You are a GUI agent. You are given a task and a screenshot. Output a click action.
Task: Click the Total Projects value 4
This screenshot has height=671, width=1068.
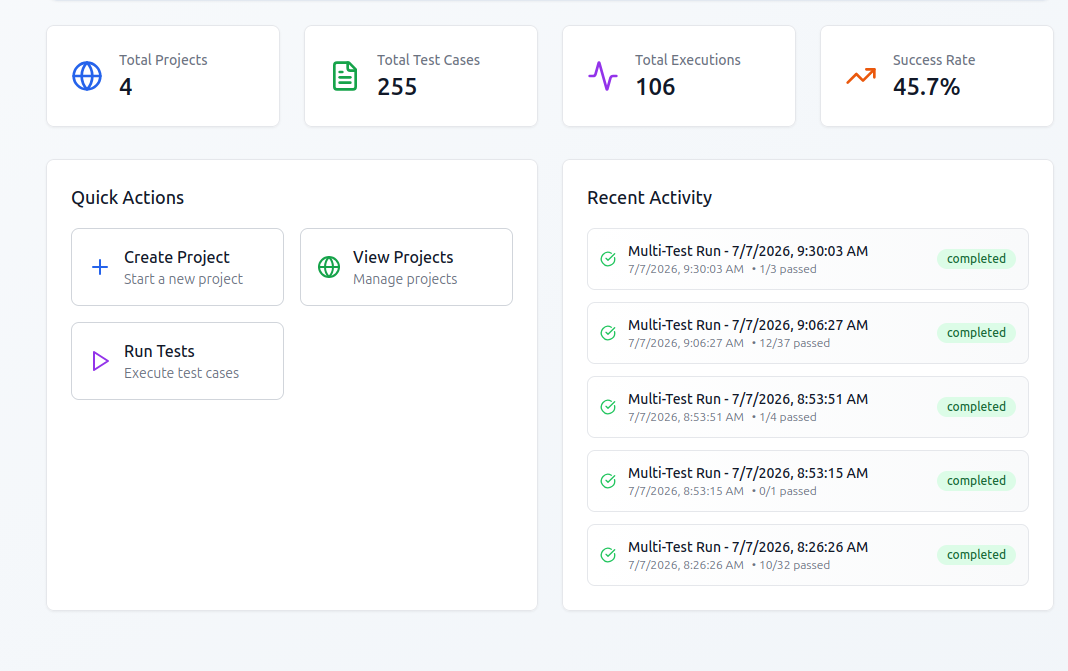[x=126, y=87]
